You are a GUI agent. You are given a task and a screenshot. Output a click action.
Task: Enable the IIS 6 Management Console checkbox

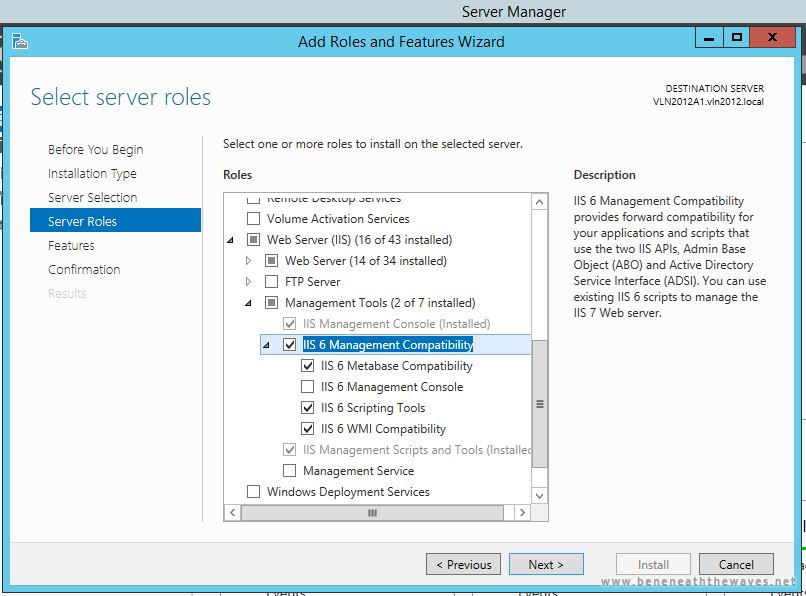[307, 387]
